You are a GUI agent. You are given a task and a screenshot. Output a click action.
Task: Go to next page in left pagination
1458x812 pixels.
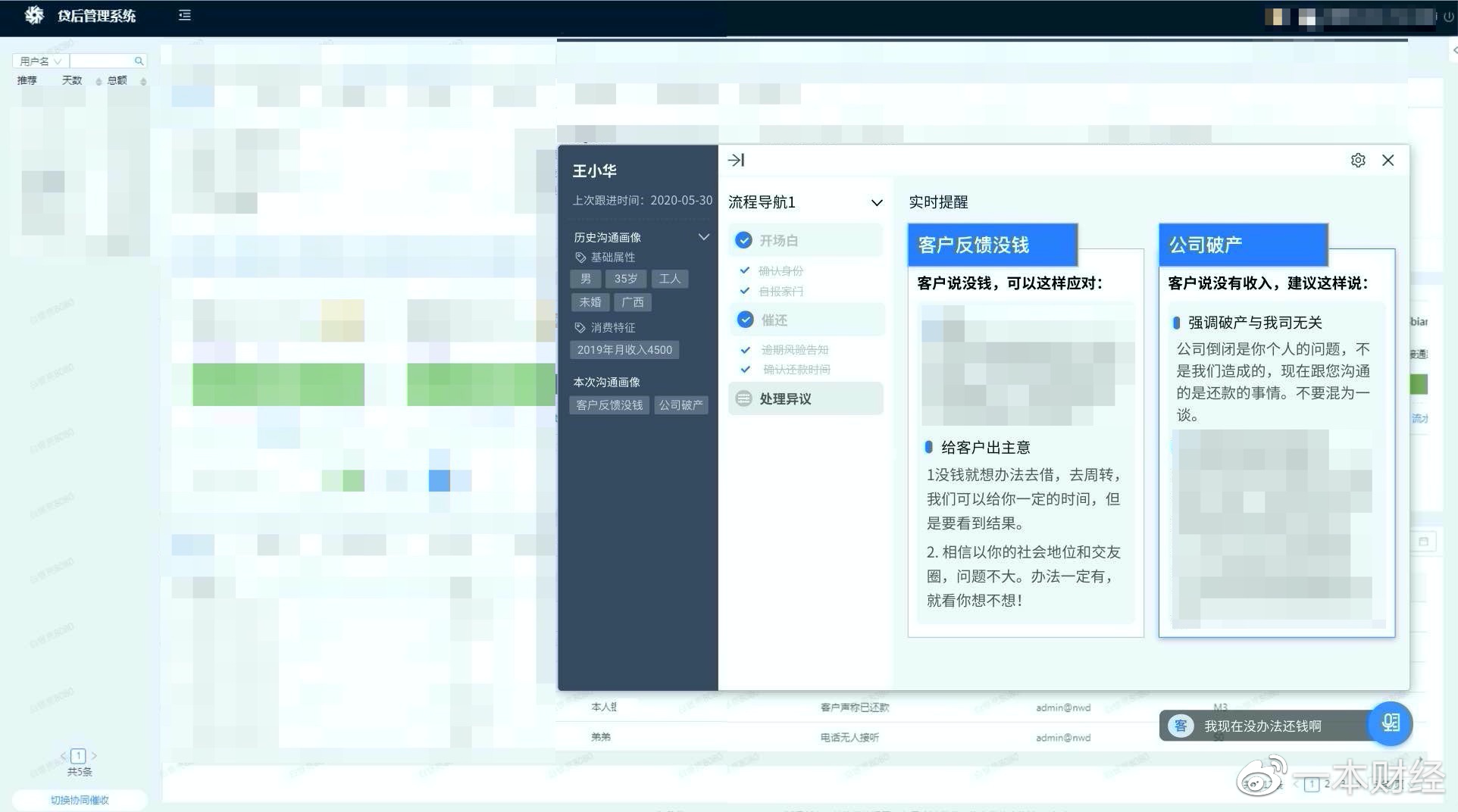[x=94, y=756]
